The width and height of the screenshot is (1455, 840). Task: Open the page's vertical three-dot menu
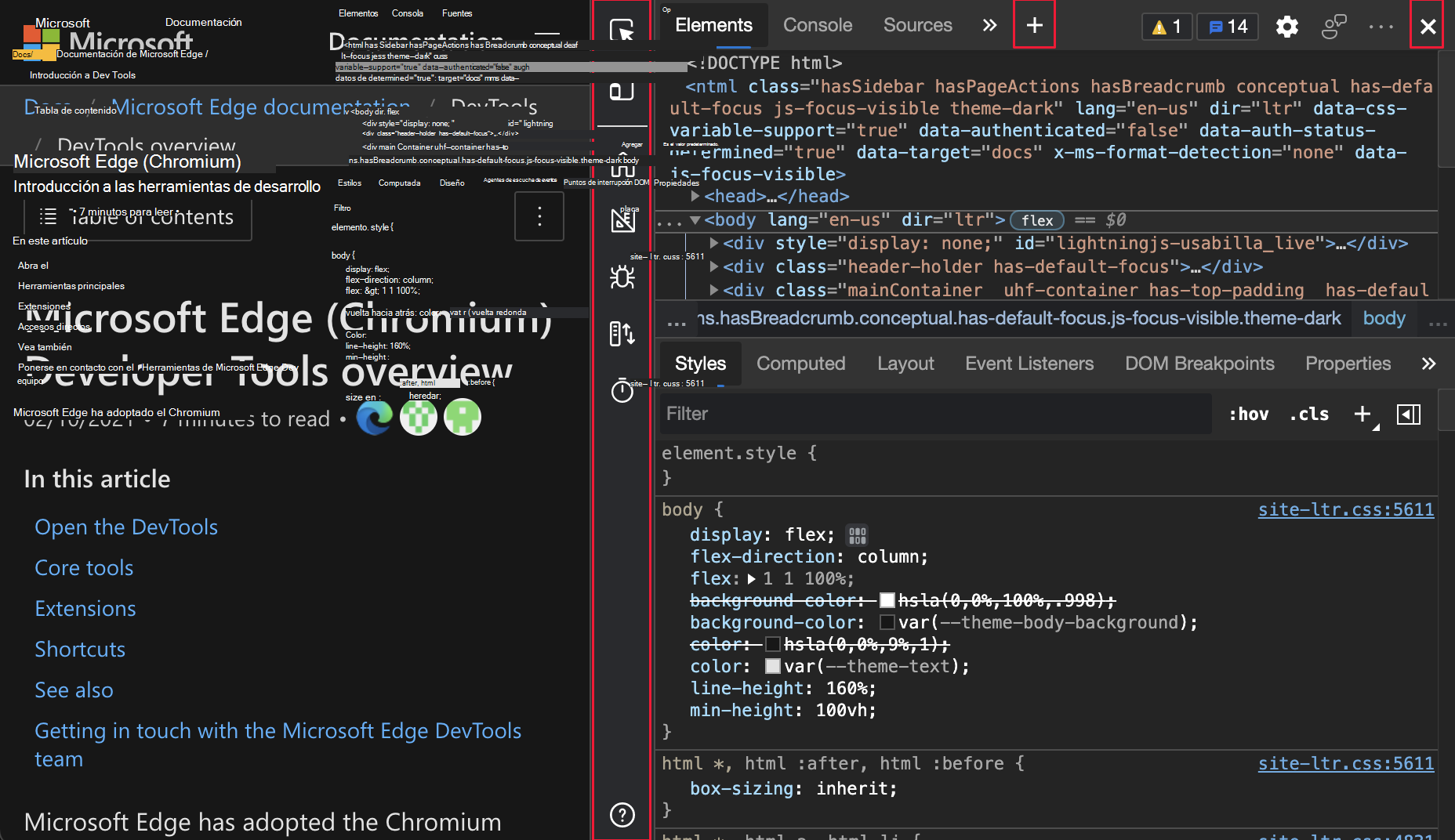539,217
